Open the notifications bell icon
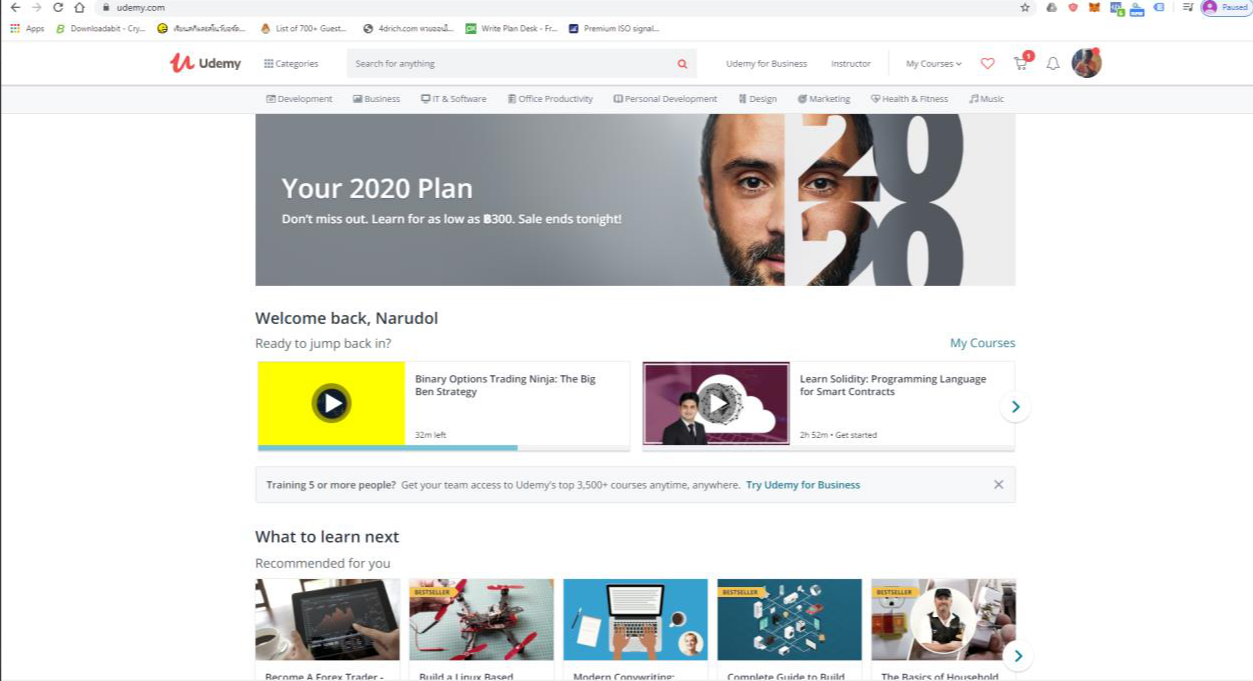The height and width of the screenshot is (681, 1253). (x=1053, y=63)
